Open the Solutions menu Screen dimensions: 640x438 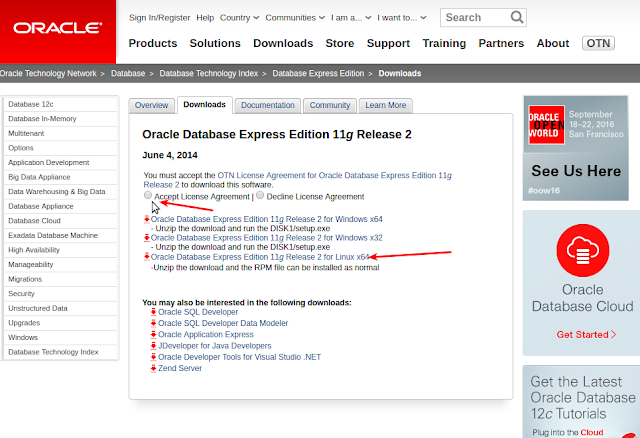pos(215,43)
